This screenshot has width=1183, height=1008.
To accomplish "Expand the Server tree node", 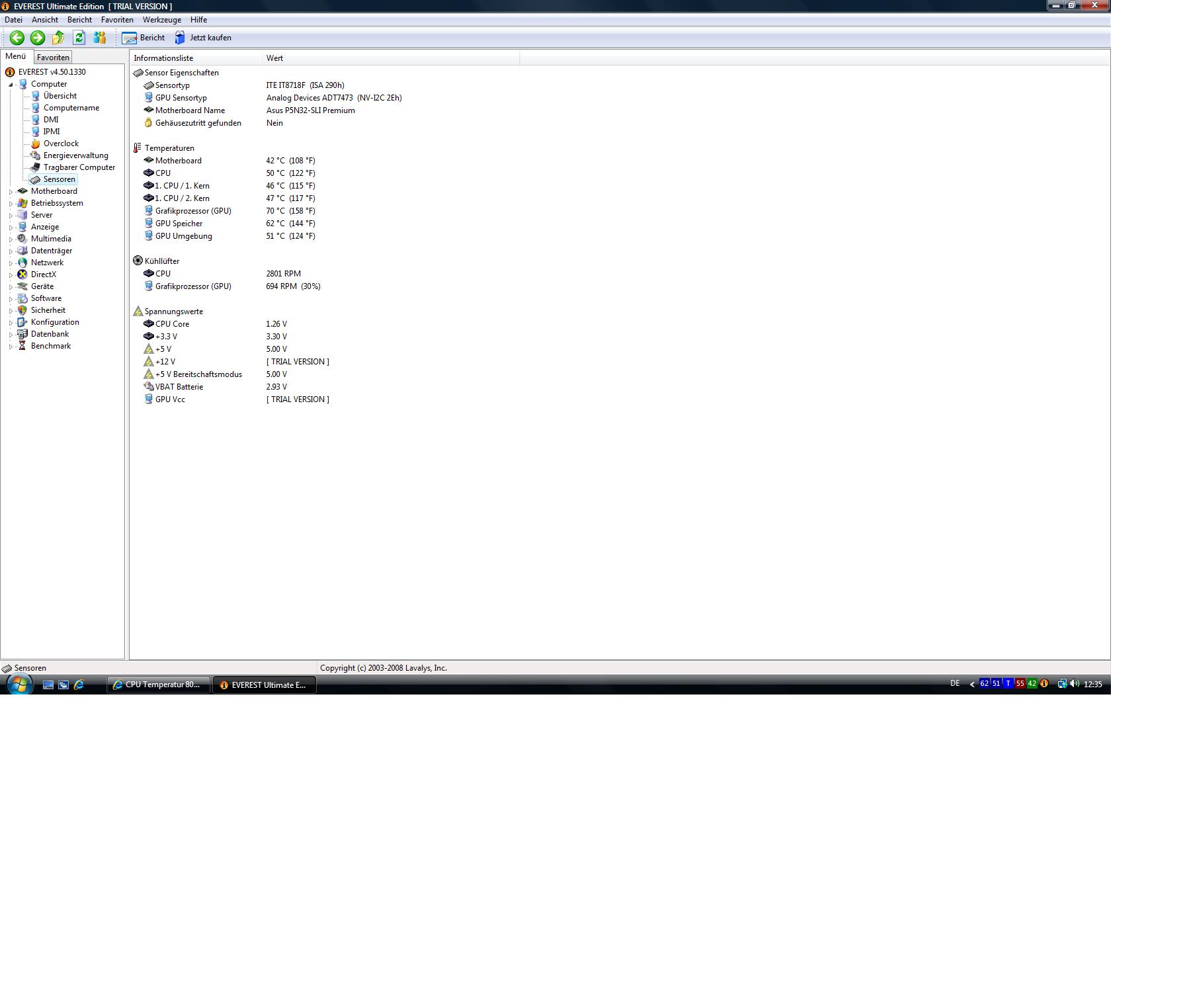I will [x=11, y=216].
